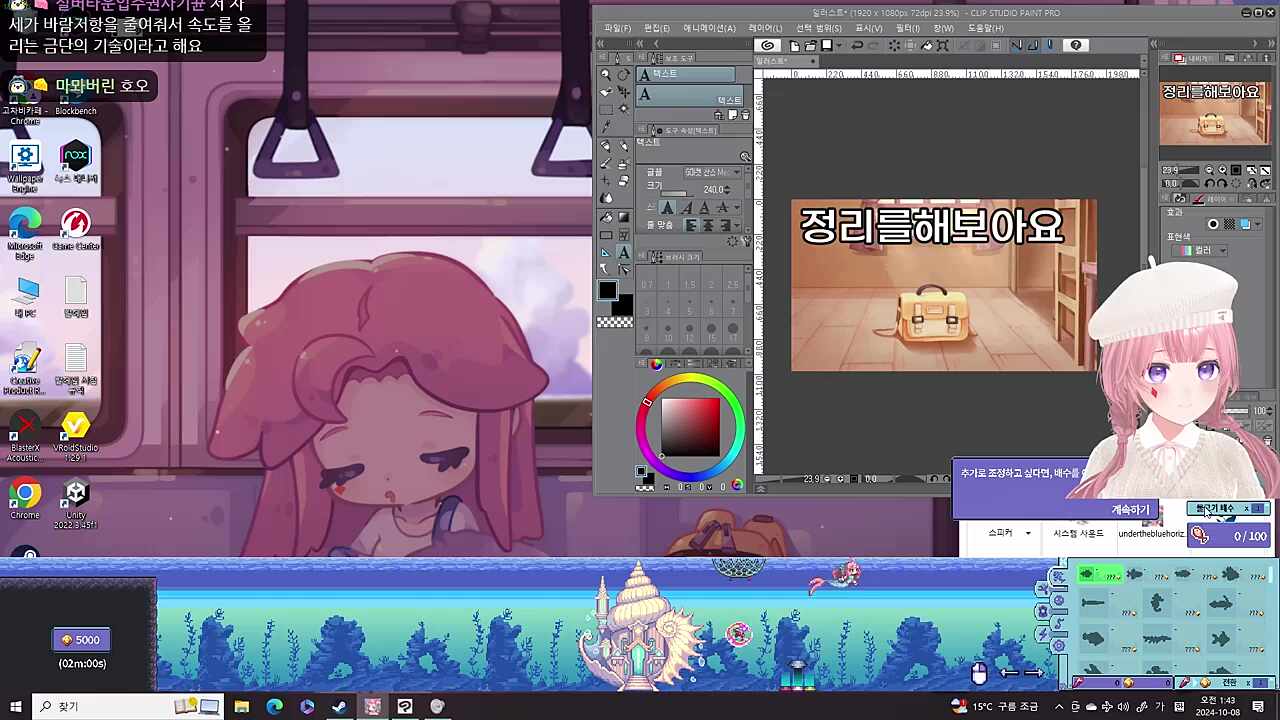Select the pencil tool
Screen dimensions: 1280x720
pos(624,145)
